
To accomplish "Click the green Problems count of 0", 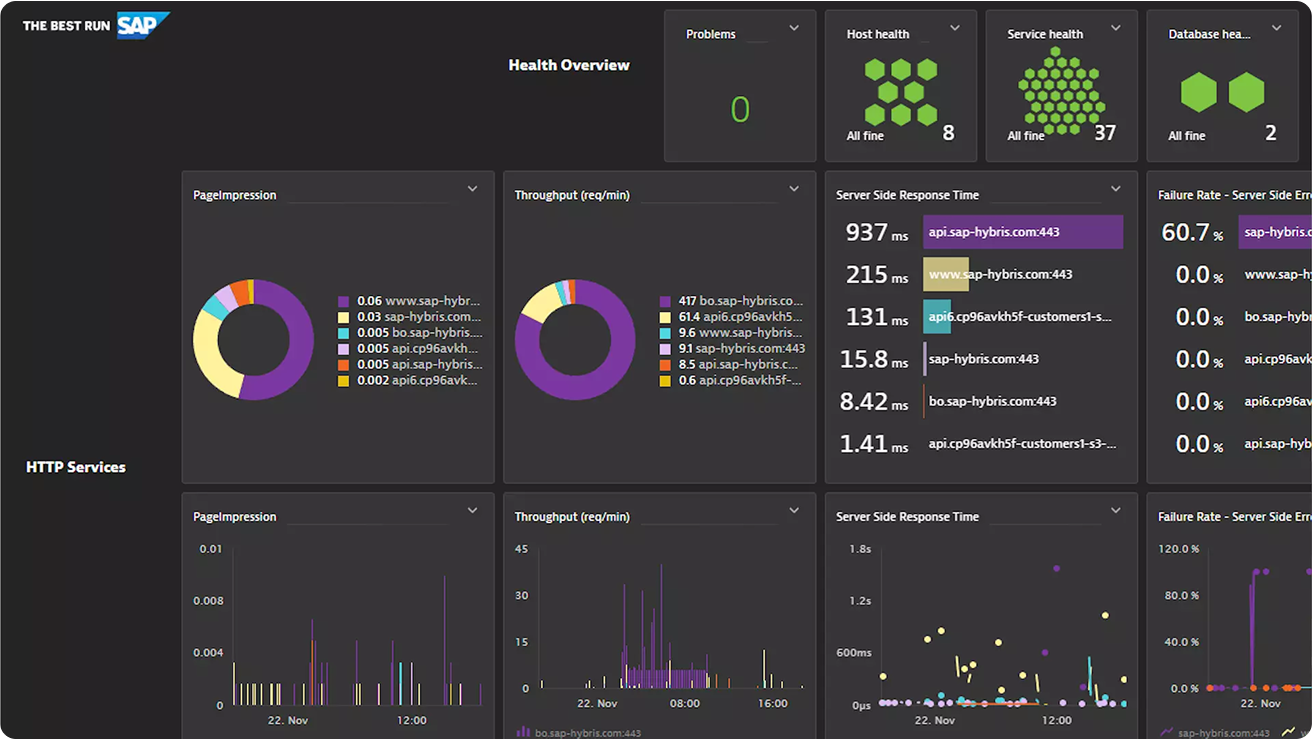I will pyautogui.click(x=740, y=109).
